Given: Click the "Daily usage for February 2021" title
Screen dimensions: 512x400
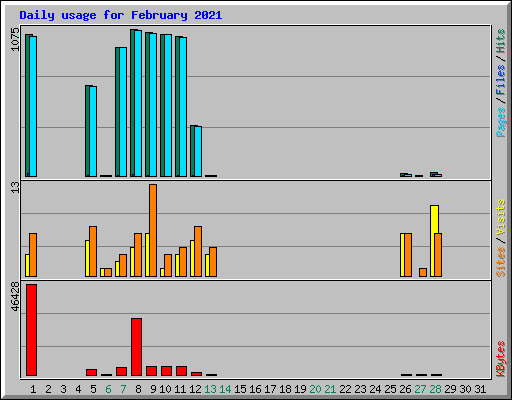Looking at the screenshot, I should click(x=121, y=15).
